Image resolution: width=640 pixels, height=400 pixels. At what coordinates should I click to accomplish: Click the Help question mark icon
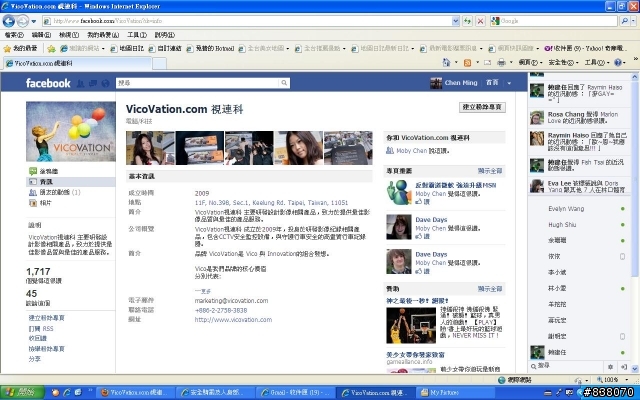[x=618, y=62]
